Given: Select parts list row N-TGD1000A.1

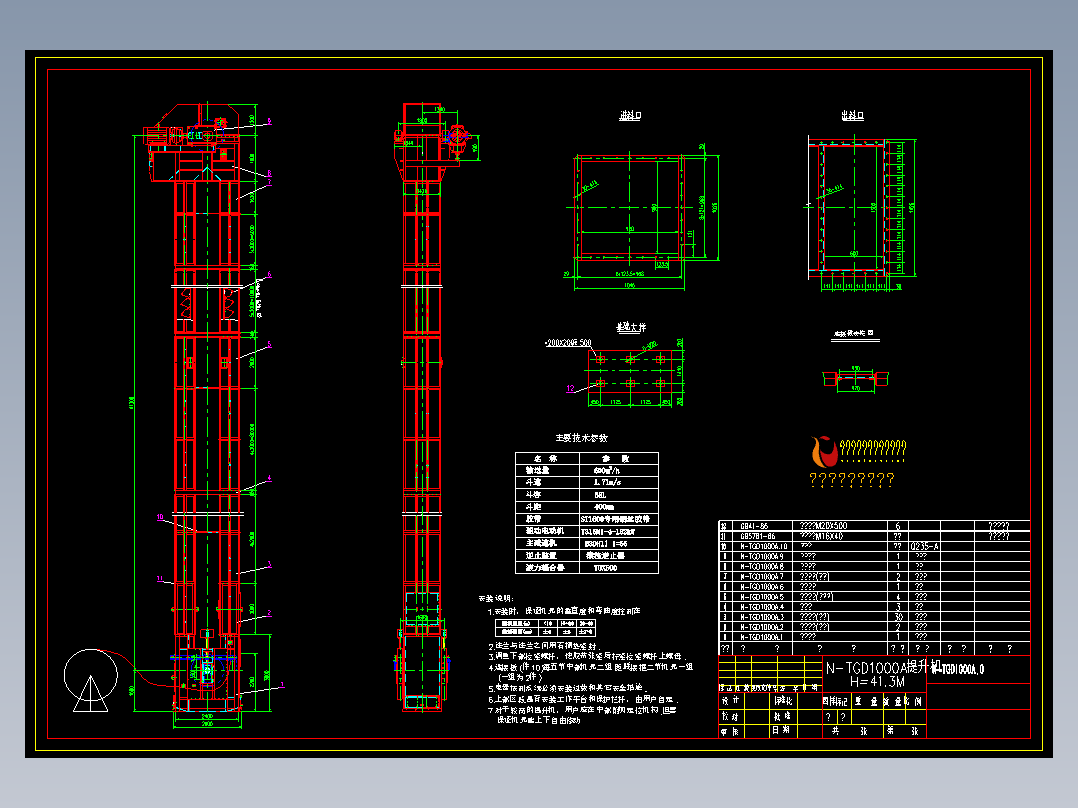Looking at the screenshot, I should click(874, 637).
